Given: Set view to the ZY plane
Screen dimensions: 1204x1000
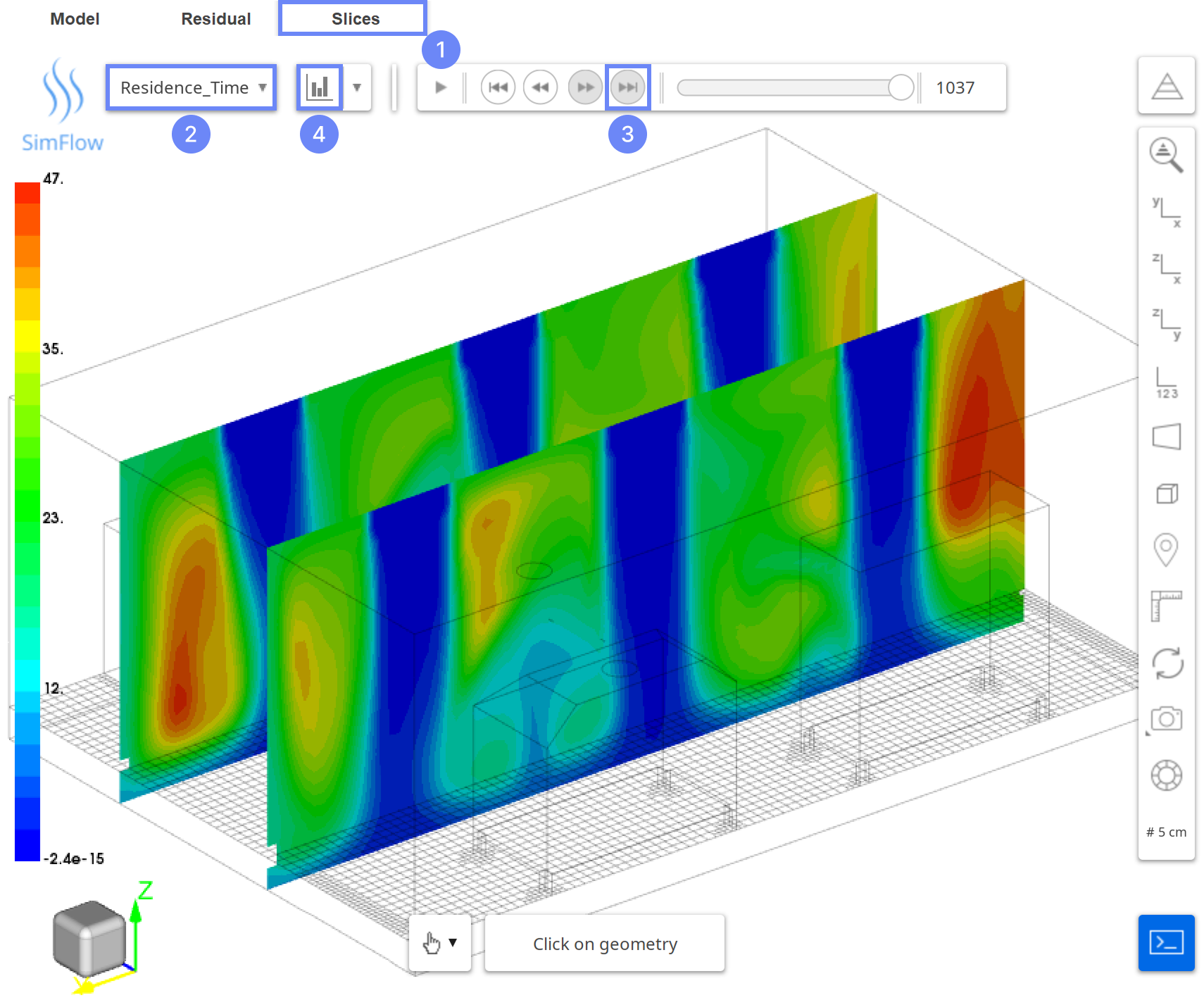Looking at the screenshot, I should 1166,324.
